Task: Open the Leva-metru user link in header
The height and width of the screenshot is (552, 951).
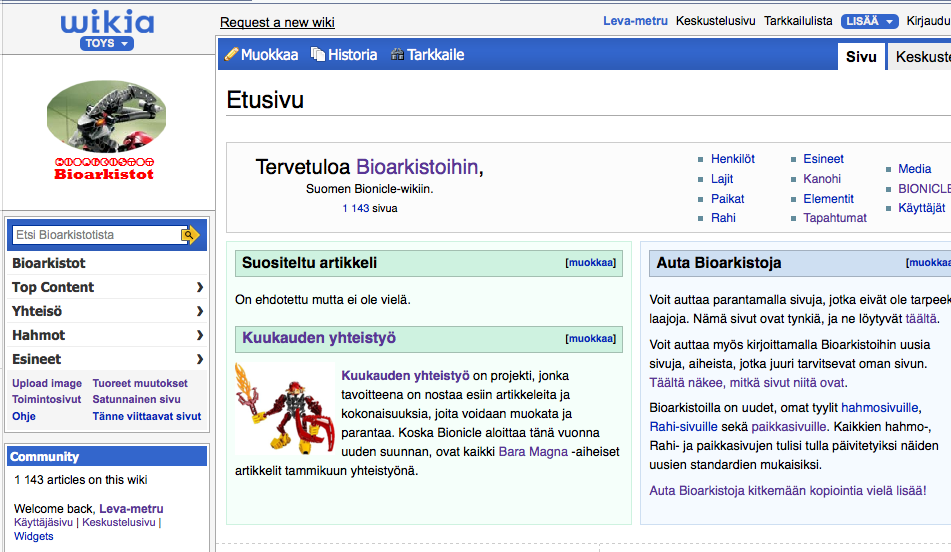Action: coord(635,21)
